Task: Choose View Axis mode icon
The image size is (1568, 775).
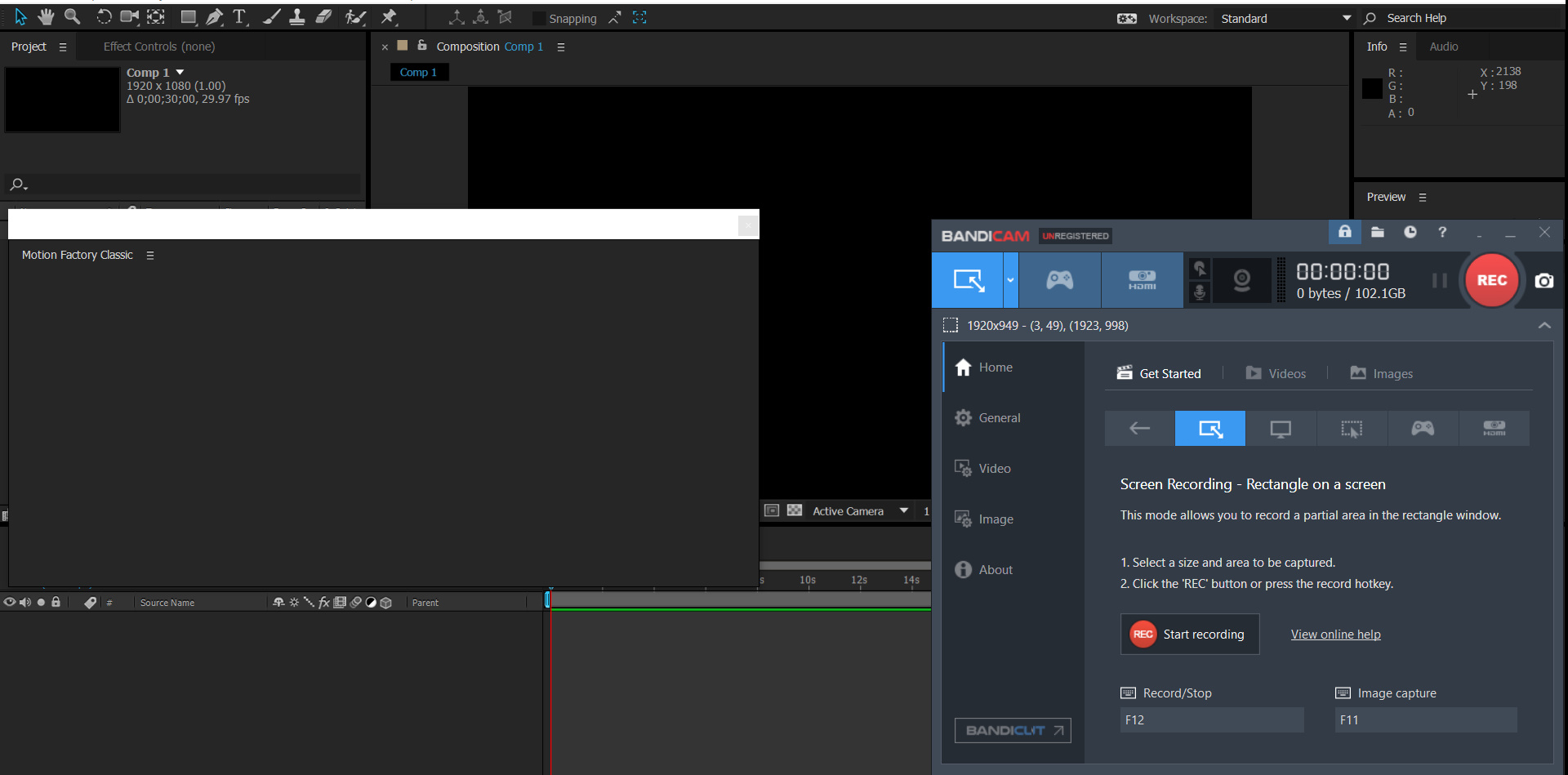Action: [506, 17]
